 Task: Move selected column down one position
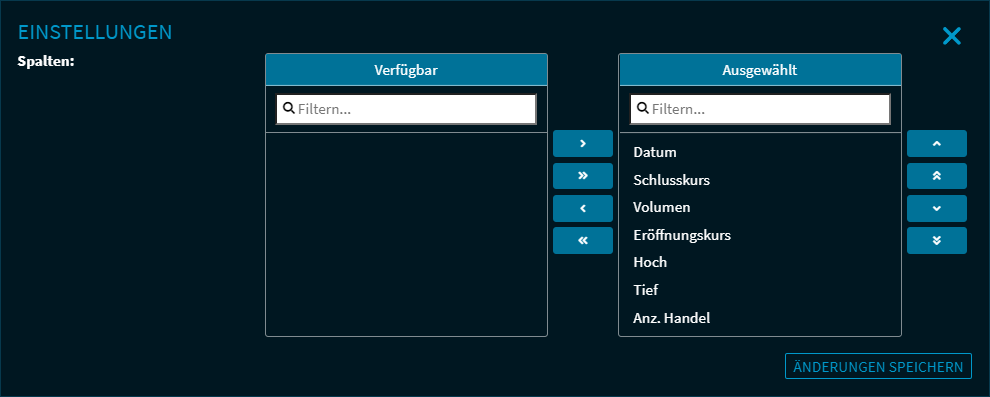click(937, 208)
